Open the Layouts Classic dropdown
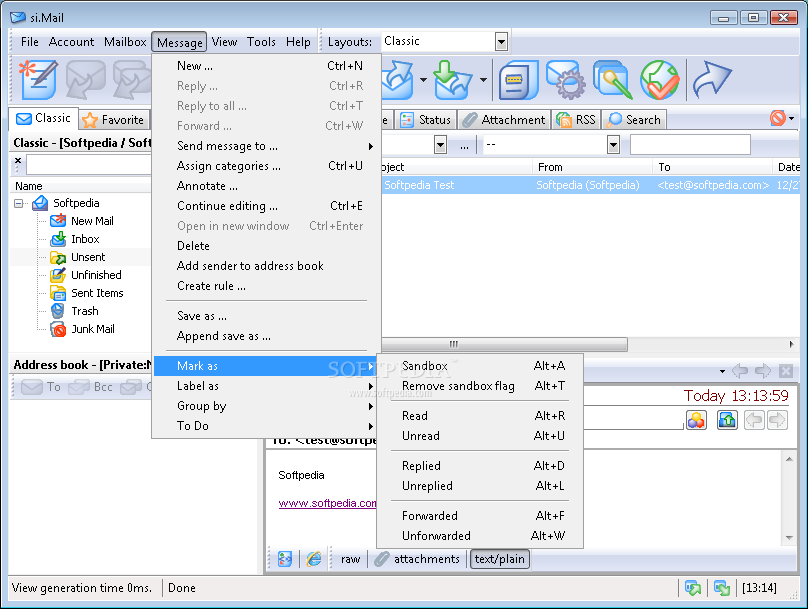This screenshot has height=609, width=808. (501, 42)
